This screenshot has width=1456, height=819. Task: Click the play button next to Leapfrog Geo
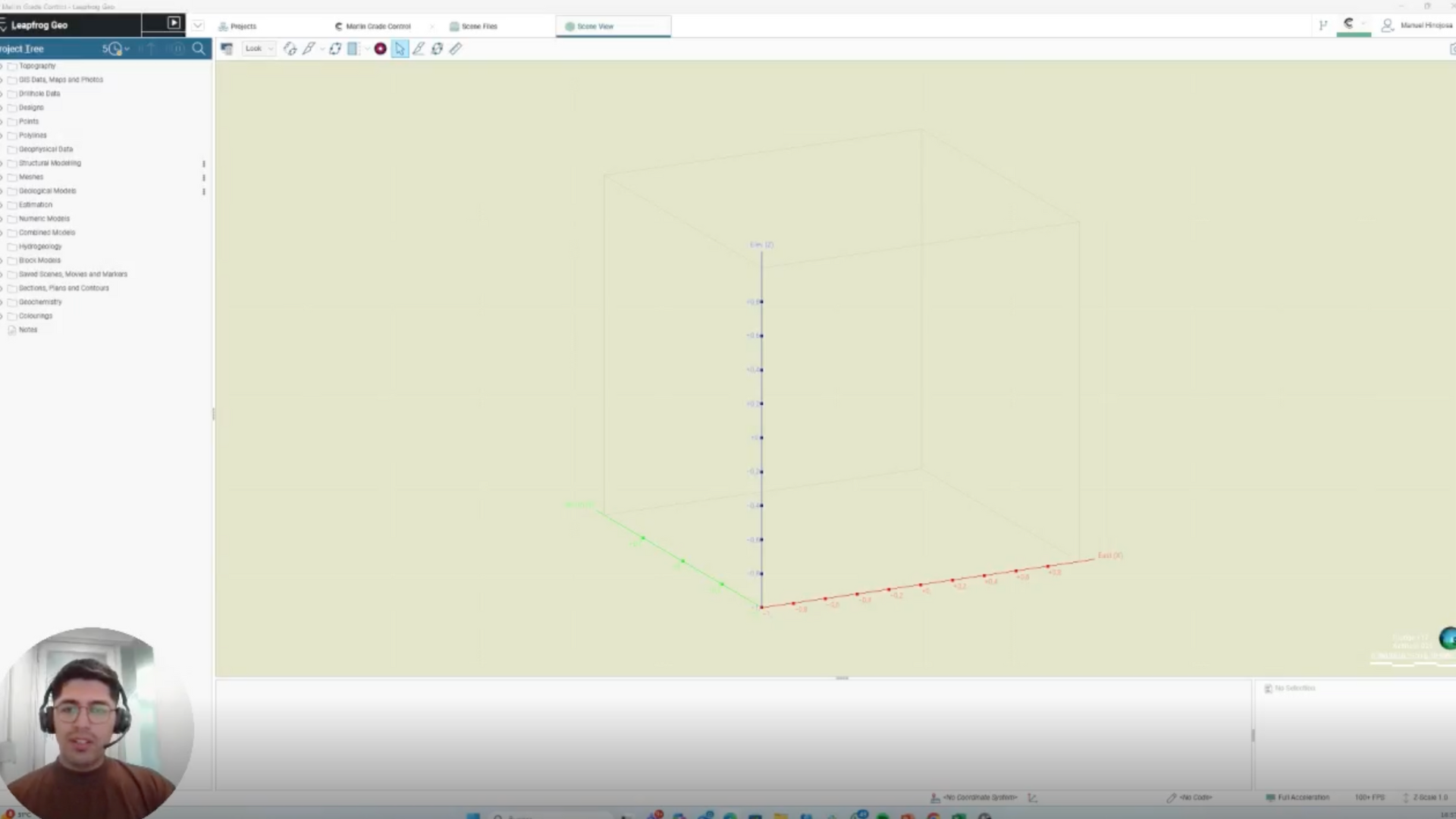point(174,24)
